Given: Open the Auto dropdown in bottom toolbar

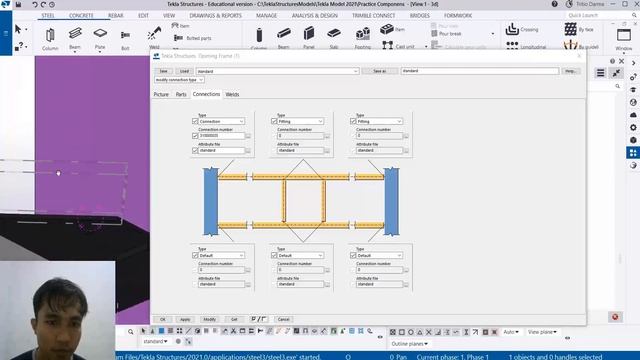Looking at the screenshot, I should coord(511,332).
